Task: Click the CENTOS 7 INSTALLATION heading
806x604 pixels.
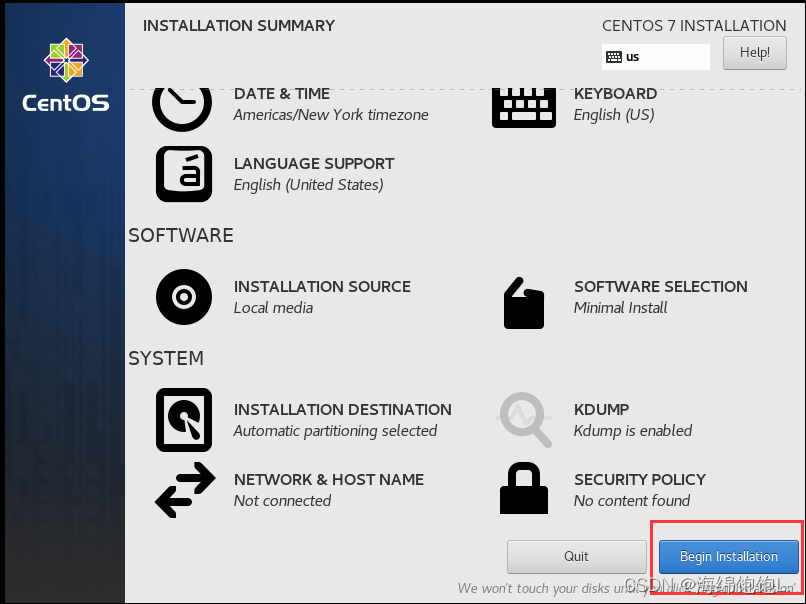Action: coord(694,26)
